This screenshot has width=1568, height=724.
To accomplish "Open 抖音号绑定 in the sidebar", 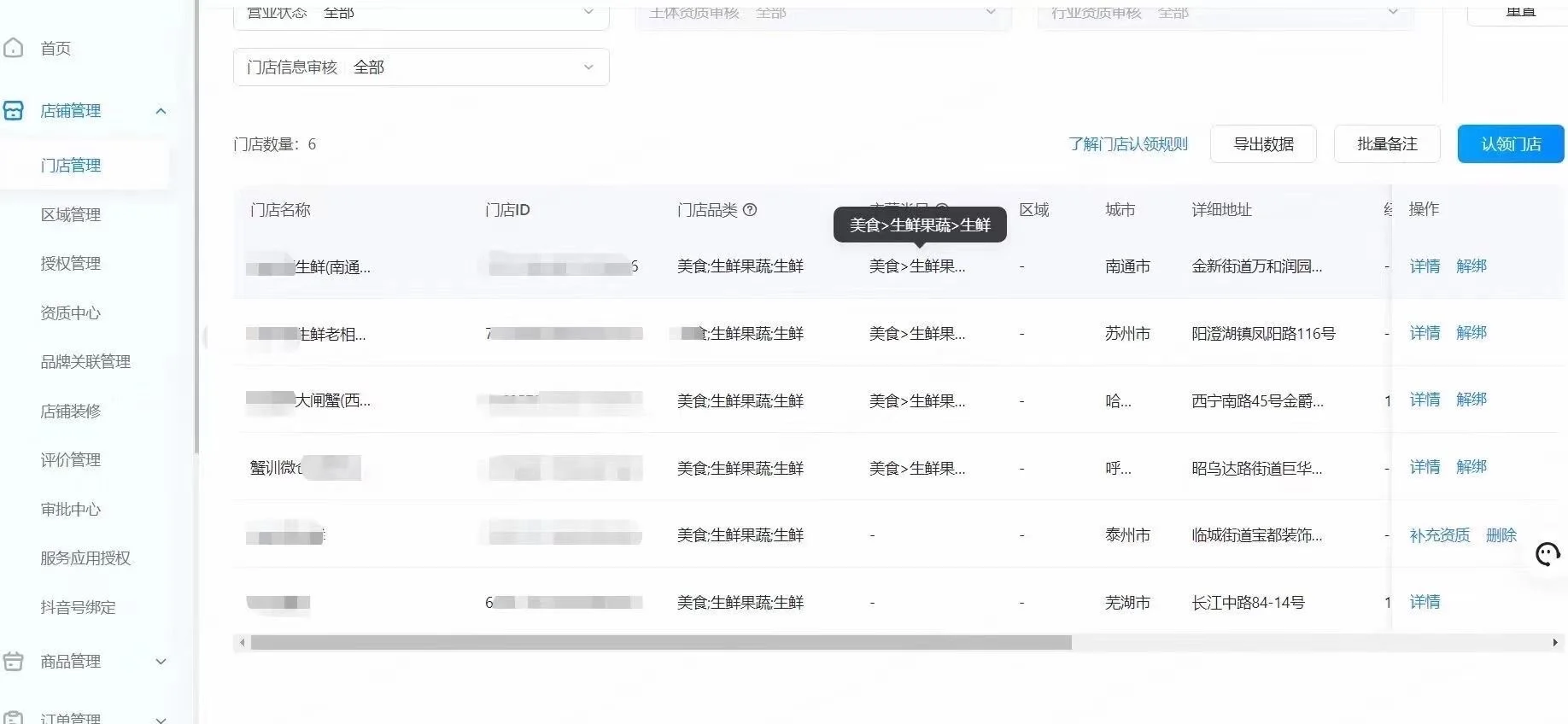I will tap(78, 608).
